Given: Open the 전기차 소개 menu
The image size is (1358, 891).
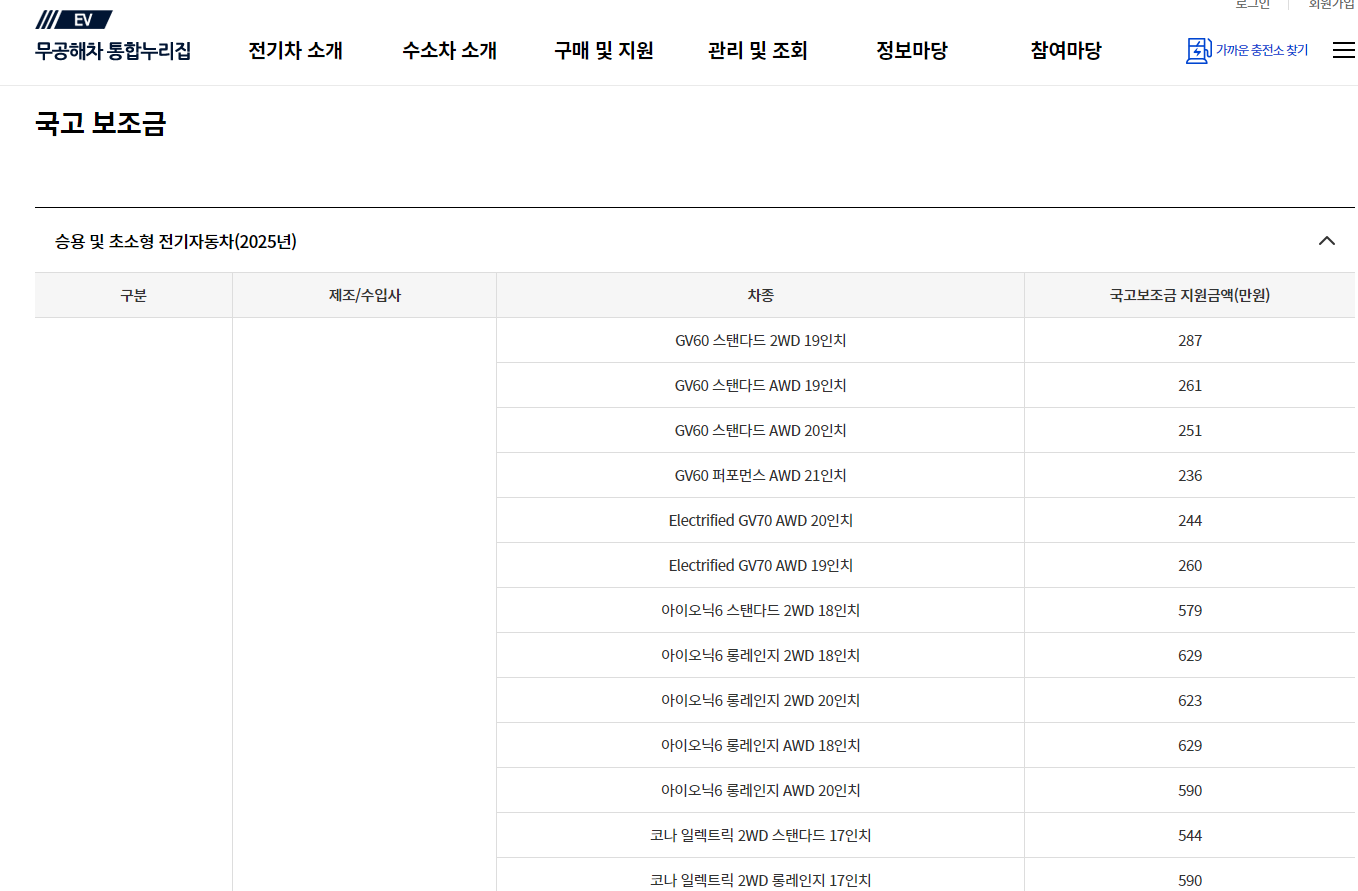Looking at the screenshot, I should pyautogui.click(x=296, y=50).
